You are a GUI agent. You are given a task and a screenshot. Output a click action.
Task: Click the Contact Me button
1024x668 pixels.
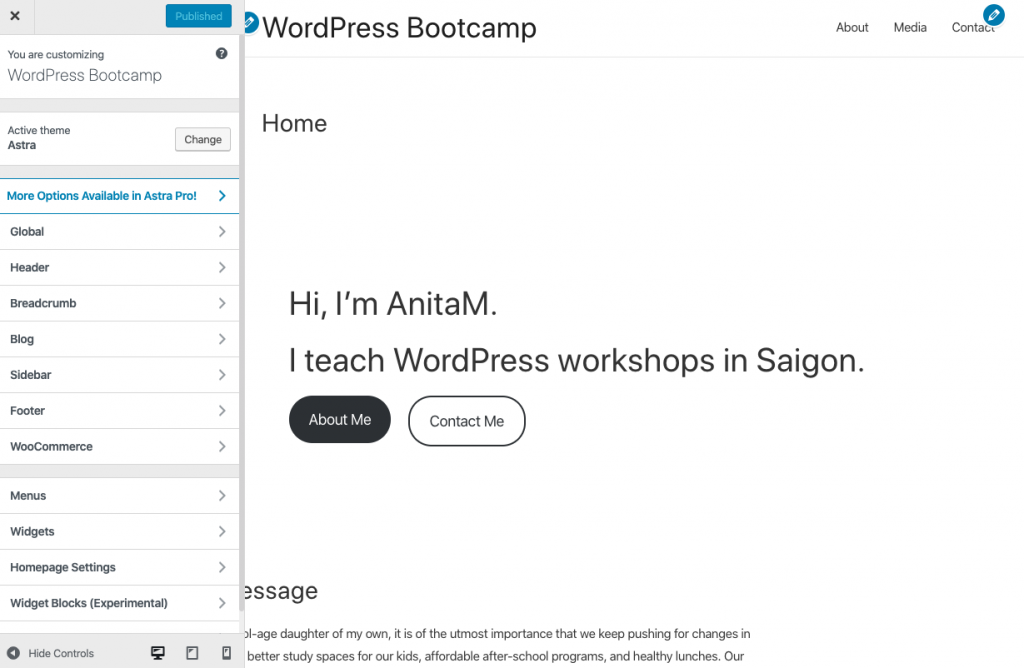pos(466,421)
